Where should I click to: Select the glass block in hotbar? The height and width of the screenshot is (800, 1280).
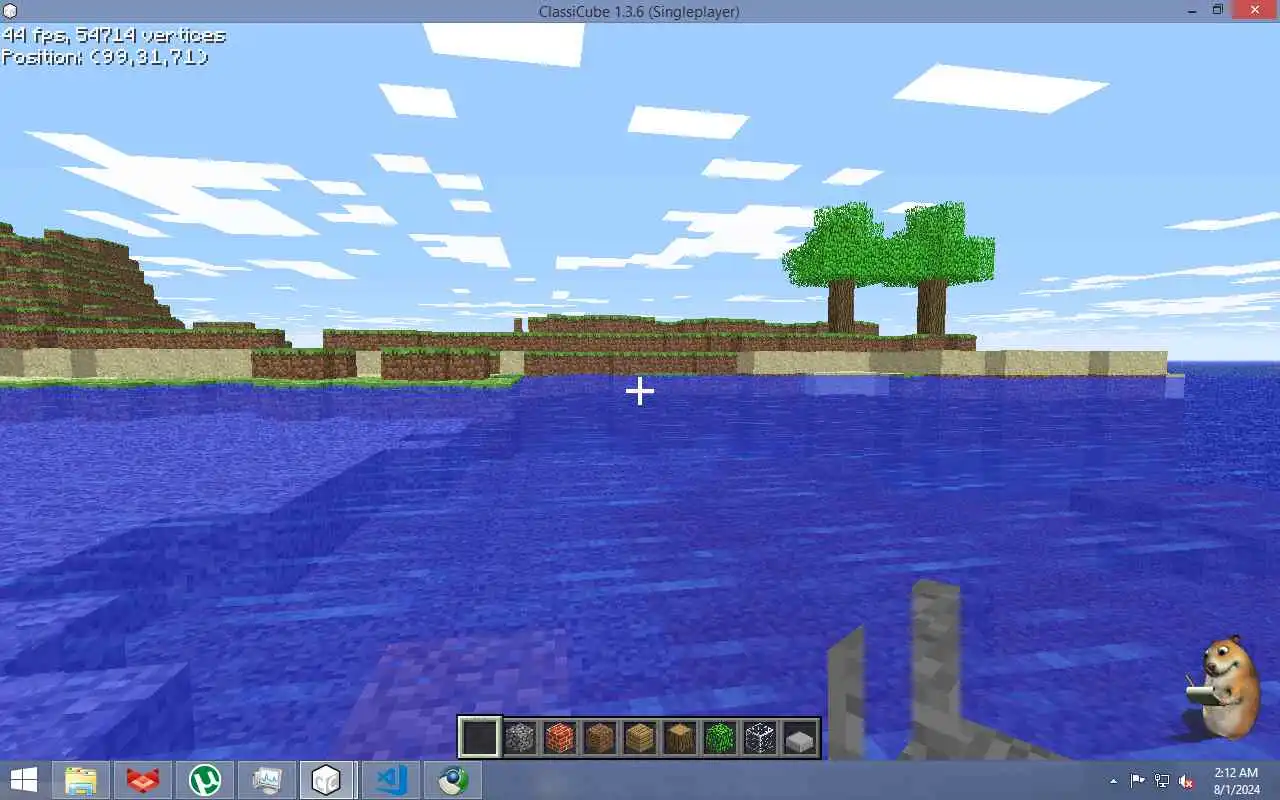[x=760, y=739]
